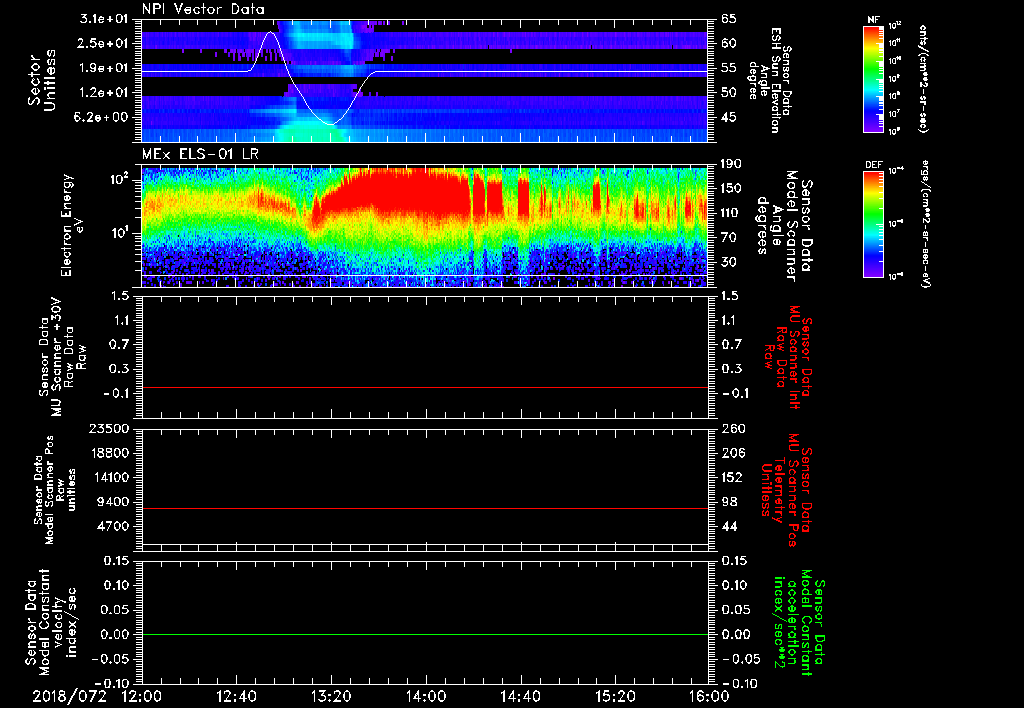Click the DEF color bar top tick value

click(x=896, y=171)
